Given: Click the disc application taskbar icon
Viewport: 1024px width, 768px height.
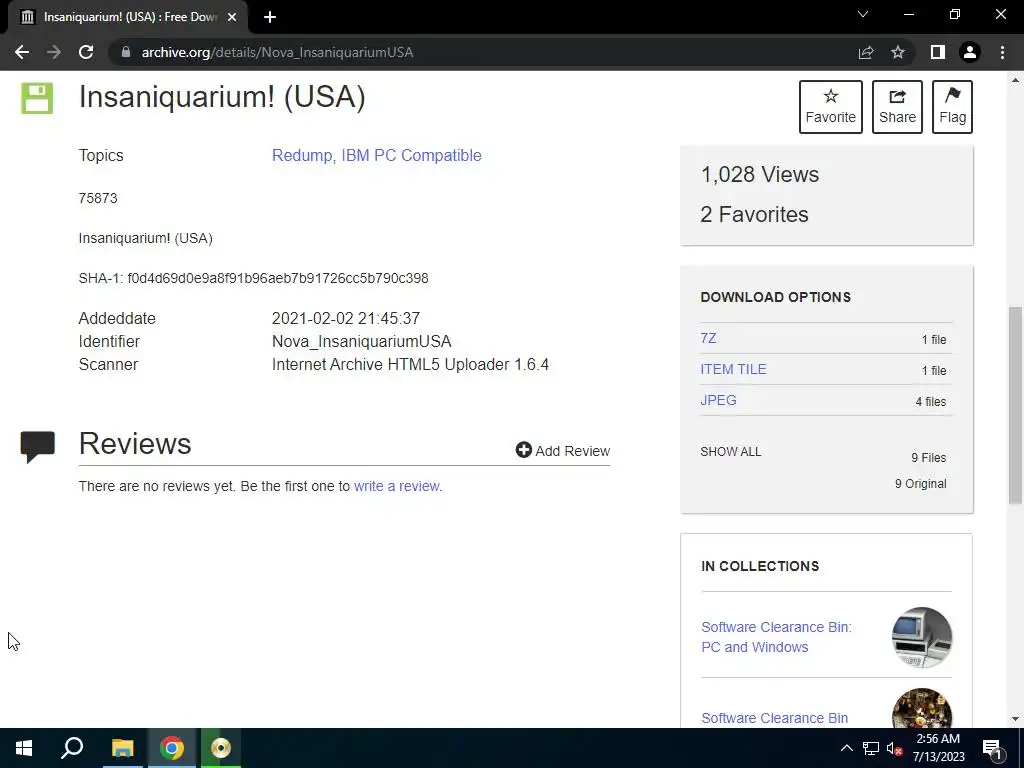Looking at the screenshot, I should point(221,748).
